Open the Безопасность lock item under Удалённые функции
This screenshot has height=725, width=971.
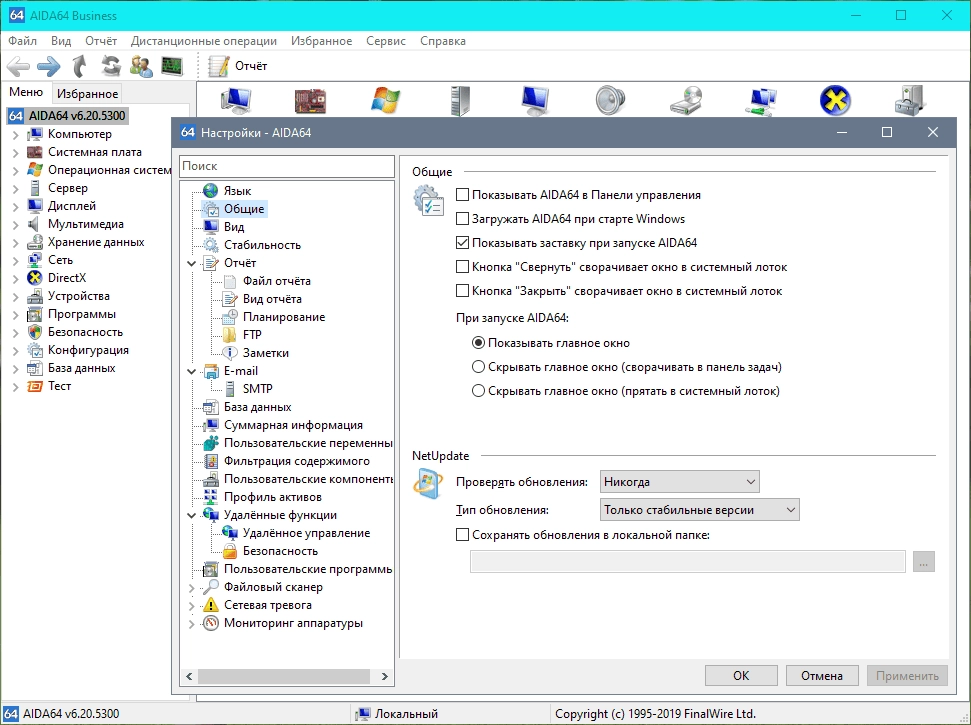point(271,550)
